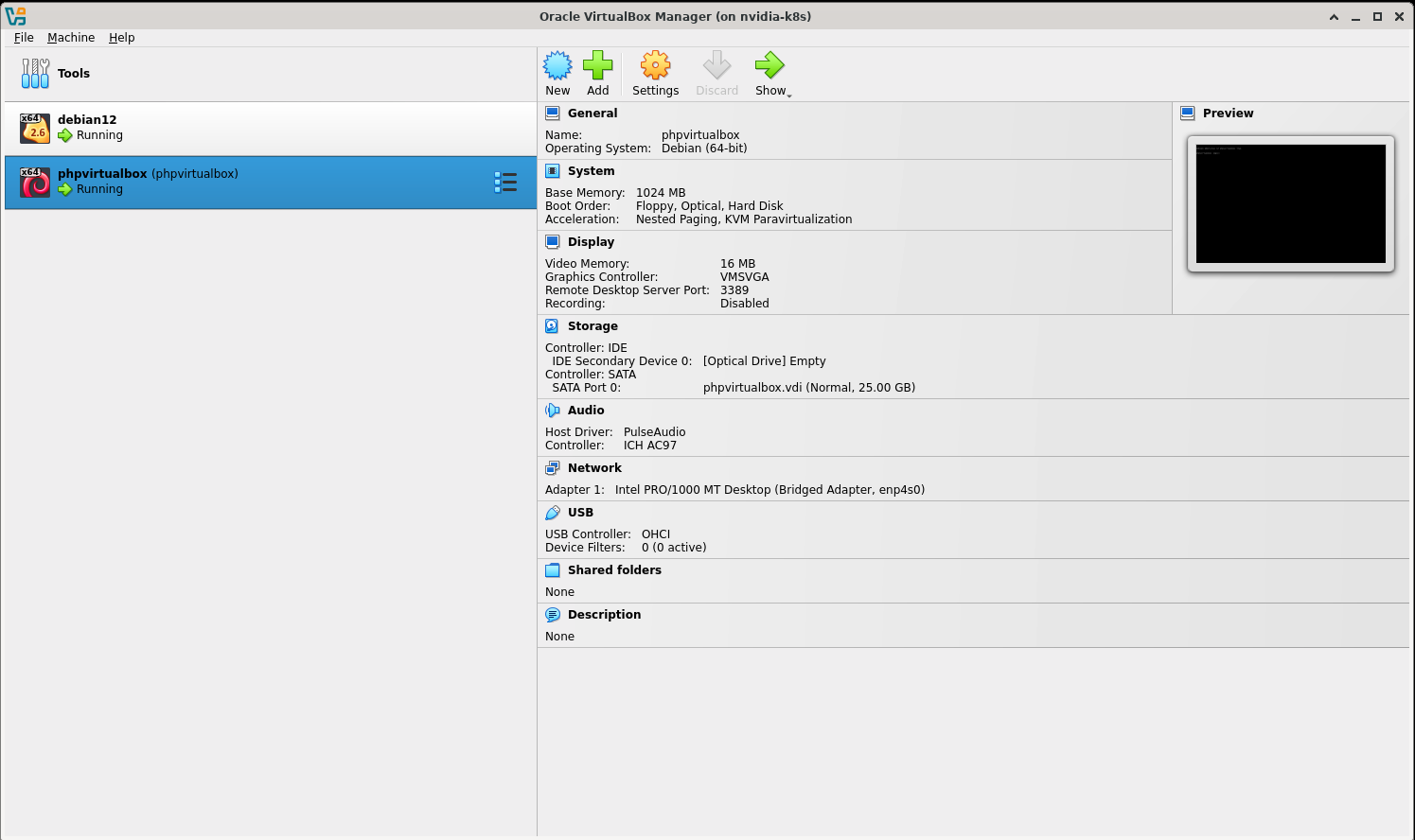Click the Tools wrench icon
Image resolution: width=1415 pixels, height=840 pixels.
coord(35,73)
